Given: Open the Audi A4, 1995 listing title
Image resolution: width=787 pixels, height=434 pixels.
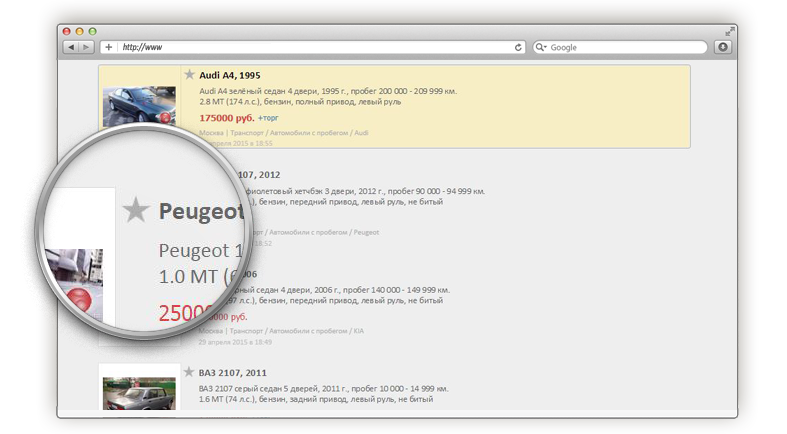Looking at the screenshot, I should pos(230,75).
